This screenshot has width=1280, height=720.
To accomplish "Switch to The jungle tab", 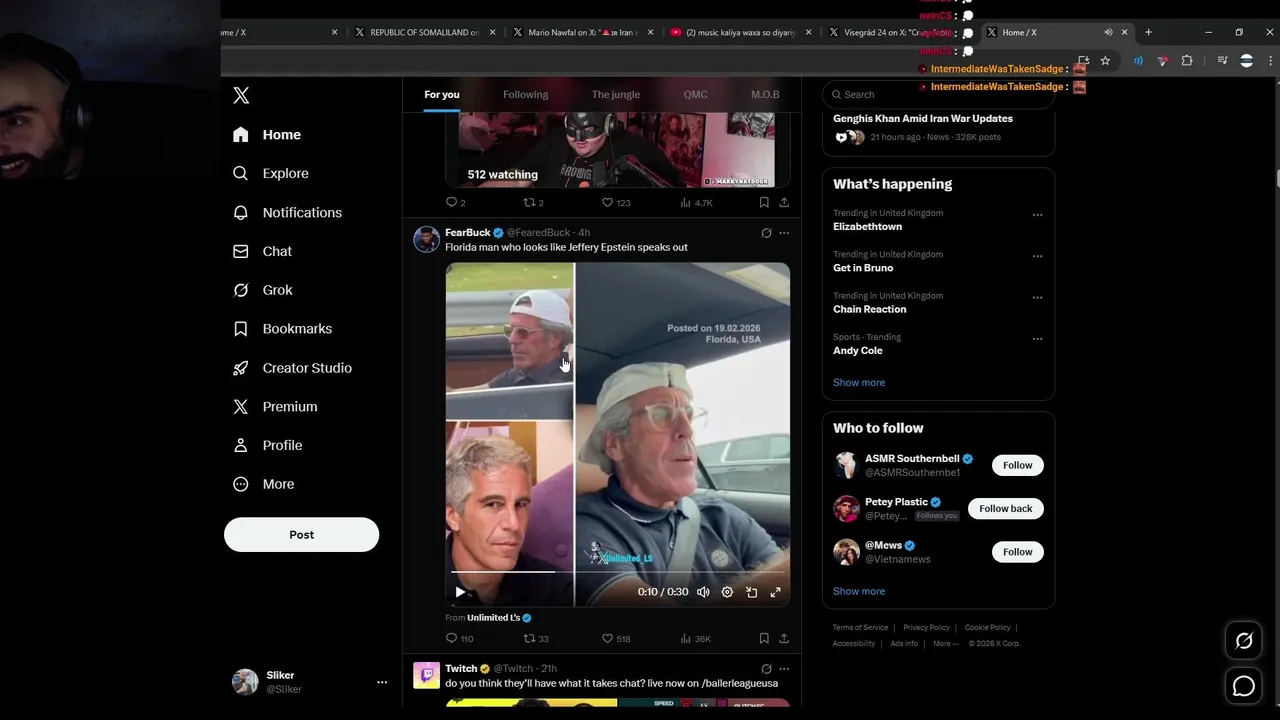I will pyautogui.click(x=616, y=95).
